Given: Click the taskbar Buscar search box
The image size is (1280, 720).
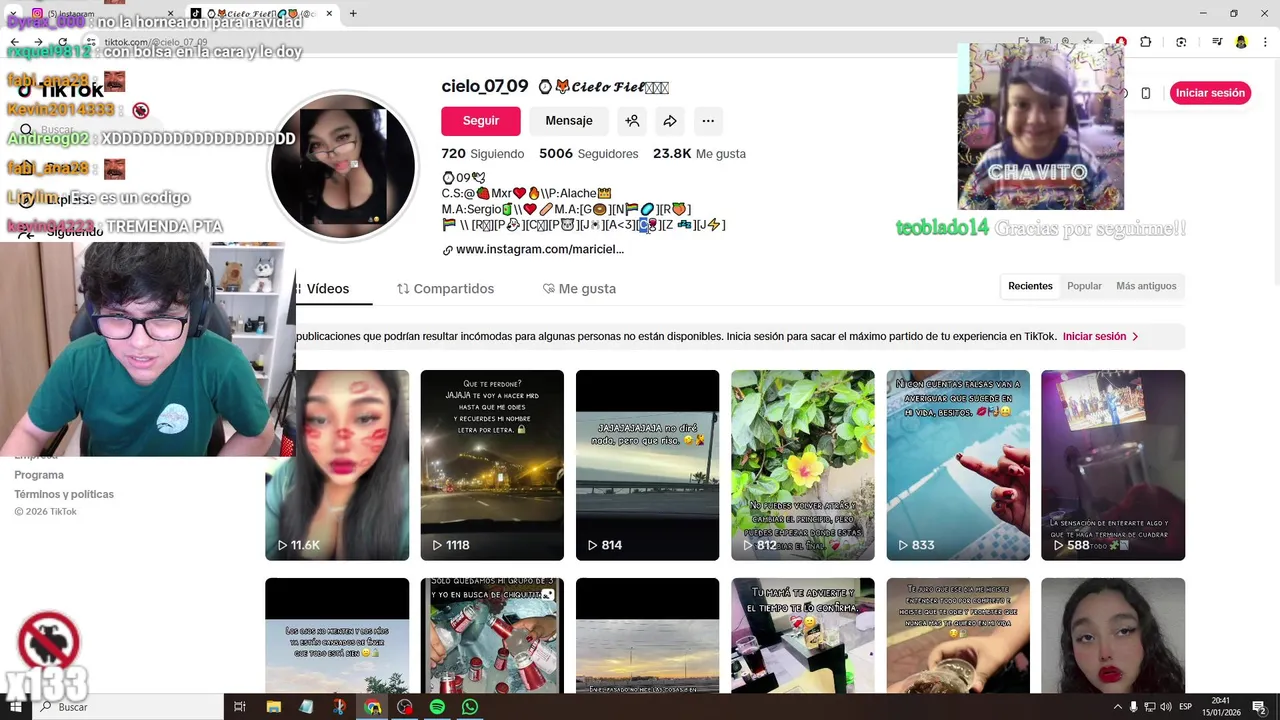Looking at the screenshot, I should pos(128,707).
